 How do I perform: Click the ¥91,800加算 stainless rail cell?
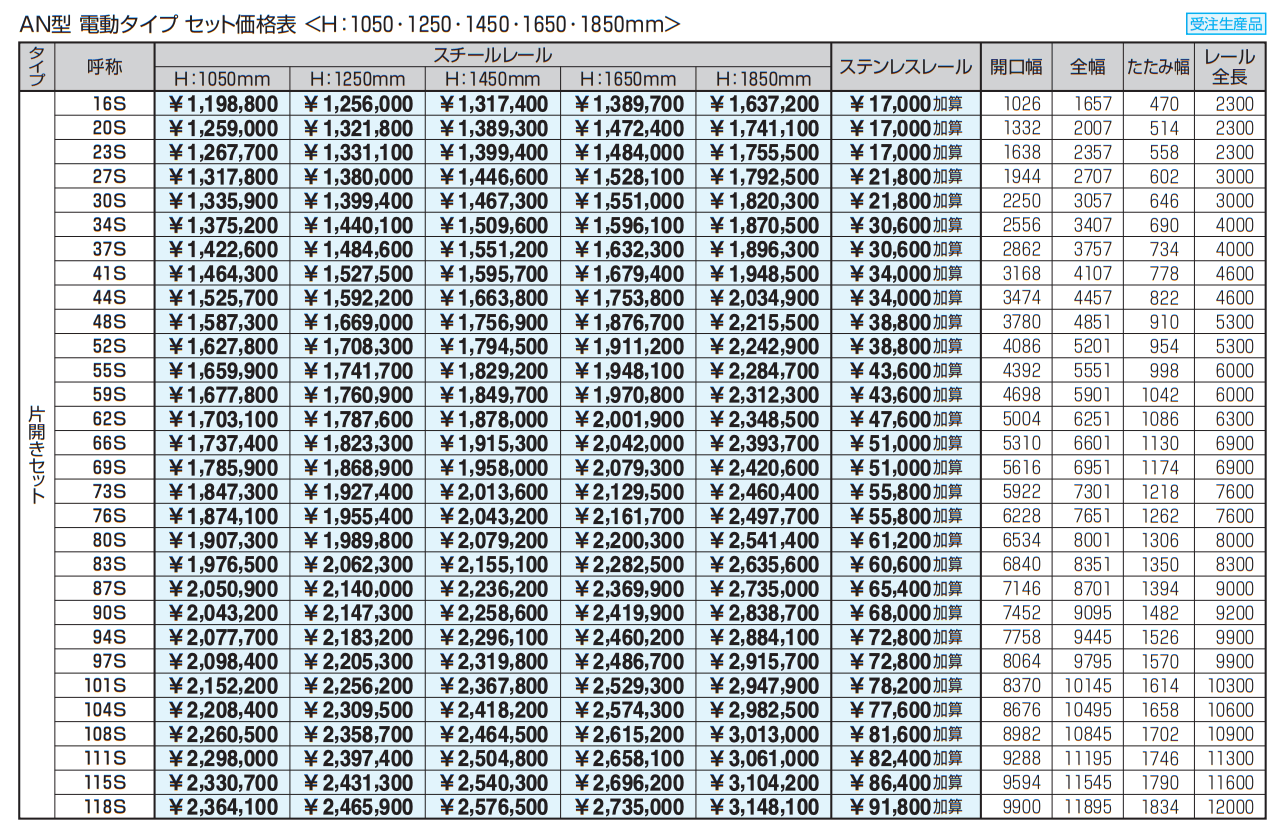904,807
